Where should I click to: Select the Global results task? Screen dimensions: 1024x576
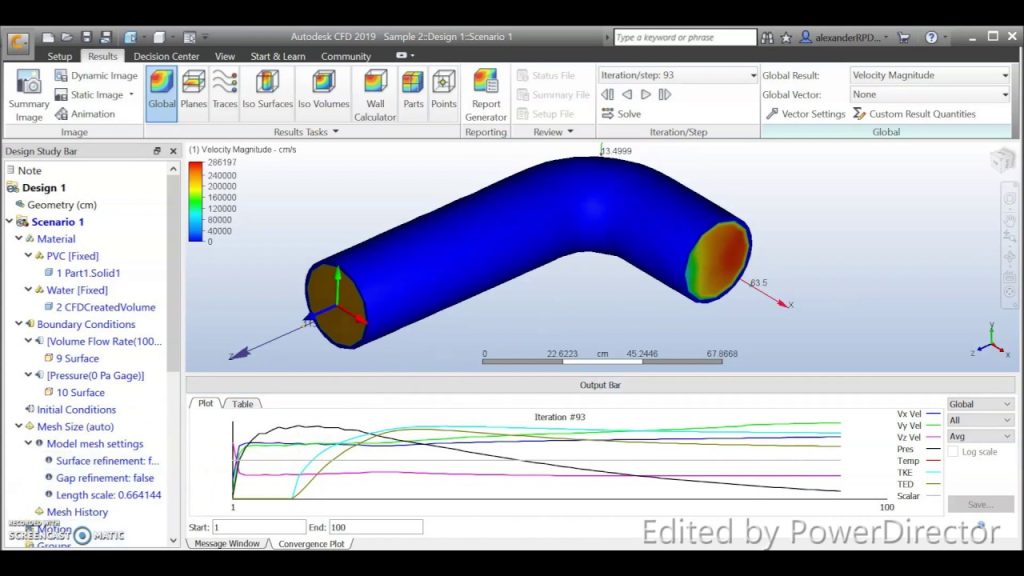pos(161,93)
